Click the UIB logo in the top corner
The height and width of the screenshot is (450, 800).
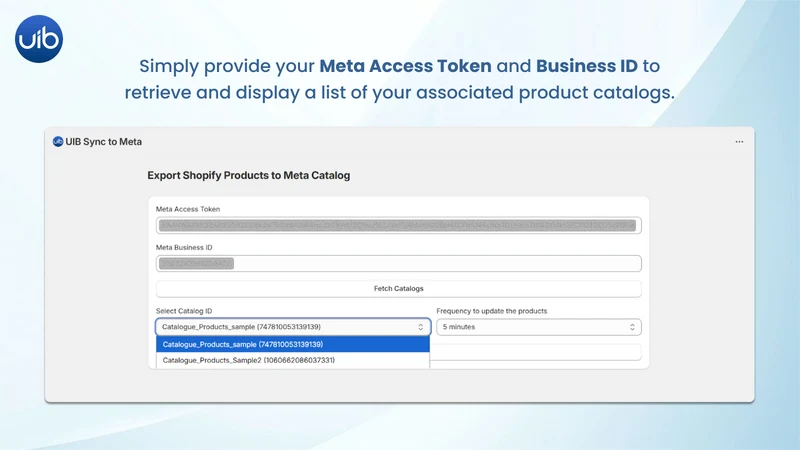pyautogui.click(x=39, y=39)
